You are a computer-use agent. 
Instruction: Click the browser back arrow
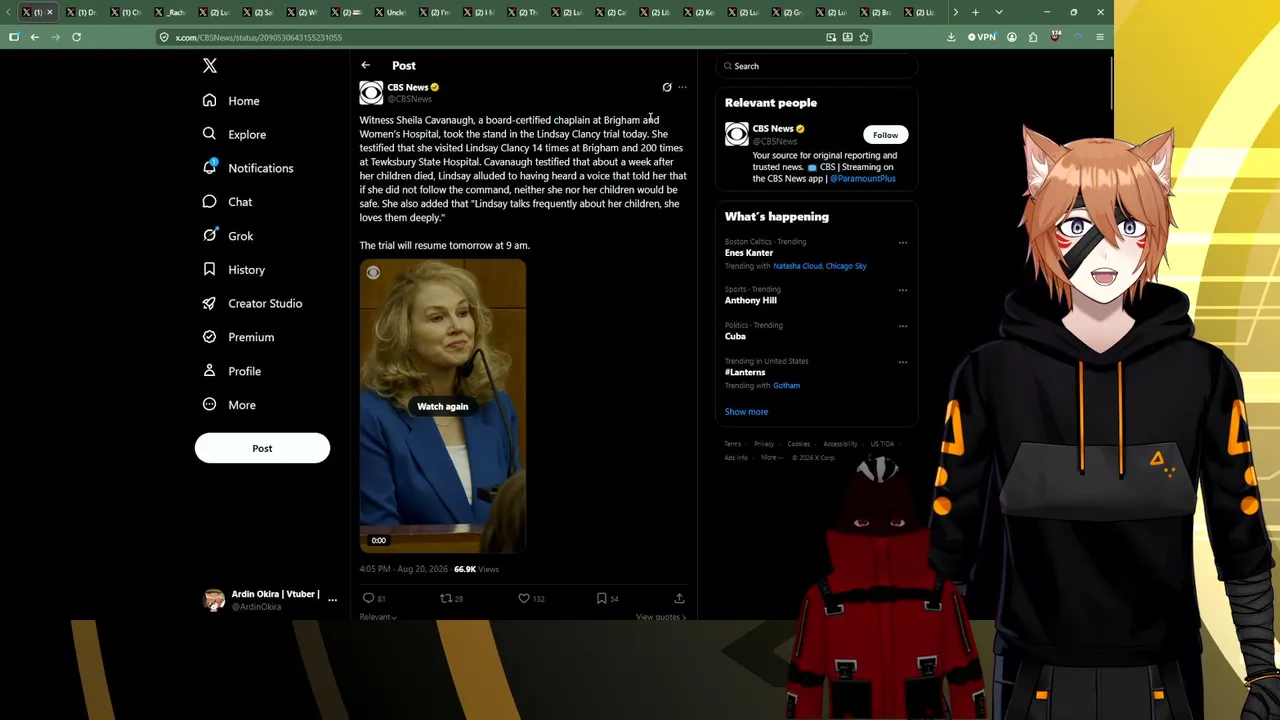click(x=35, y=37)
